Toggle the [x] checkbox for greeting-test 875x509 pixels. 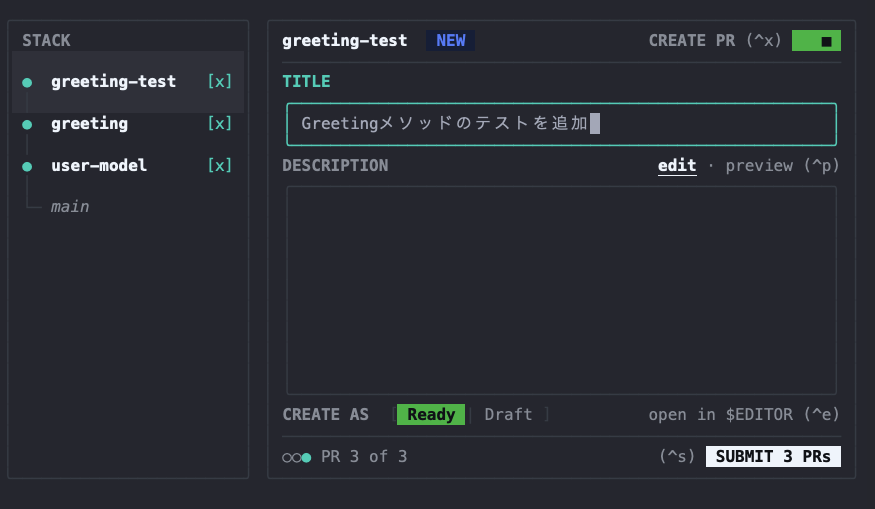click(x=220, y=81)
